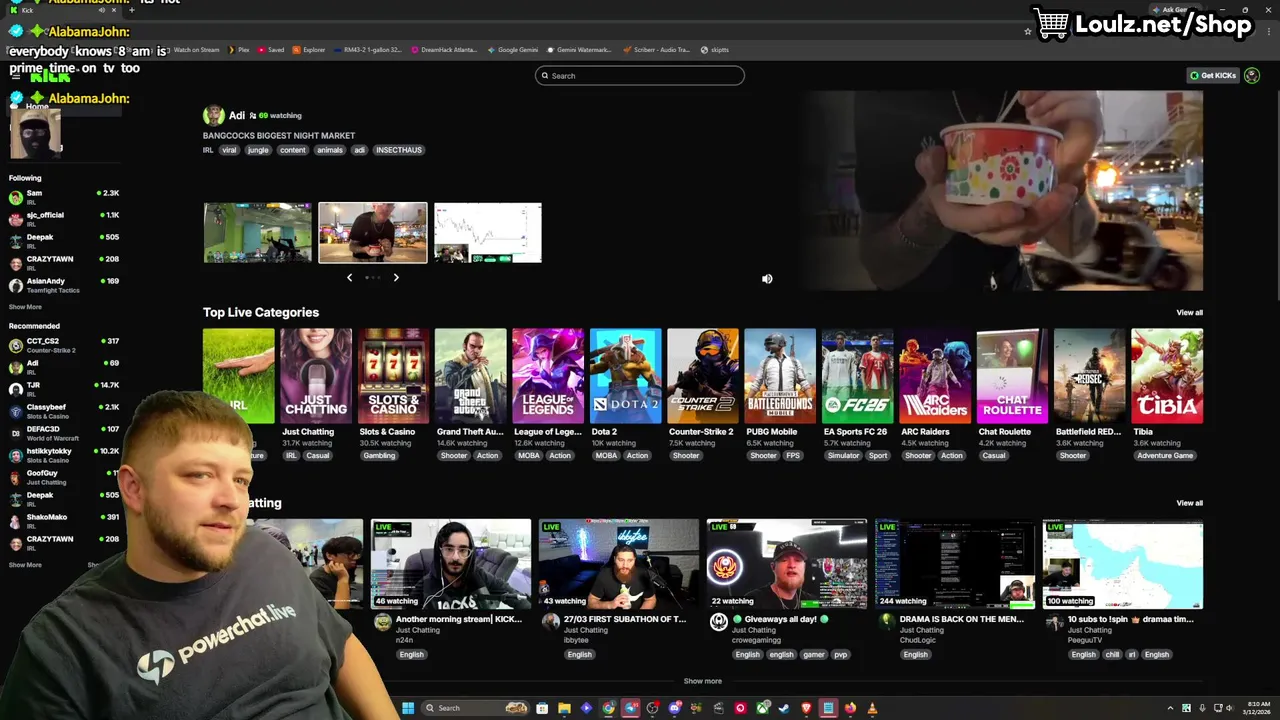
Task: Select the 'viral' tag on featured stream
Action: coord(229,150)
